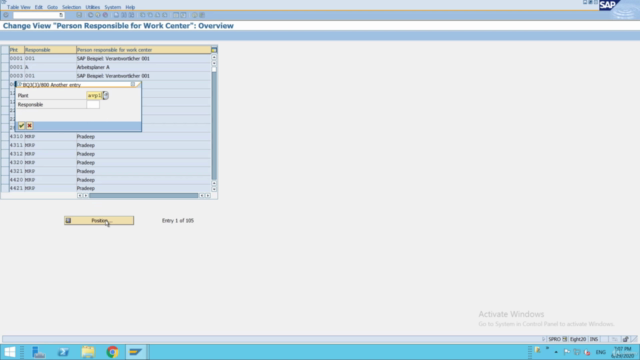Click the INS mode indicator in the status bar

tap(594, 339)
